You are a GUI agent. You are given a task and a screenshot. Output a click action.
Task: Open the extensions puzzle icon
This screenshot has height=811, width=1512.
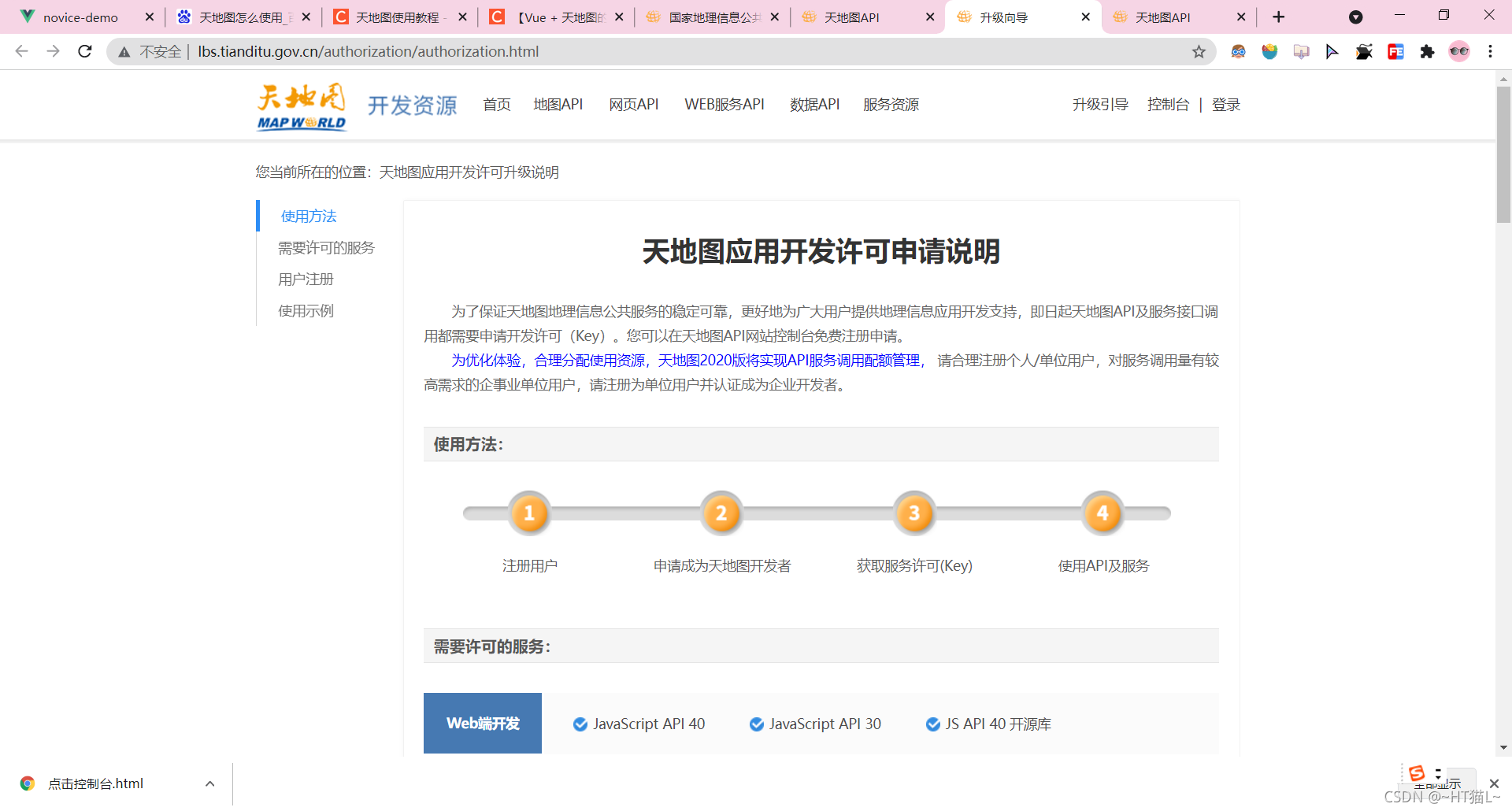pyautogui.click(x=1427, y=52)
